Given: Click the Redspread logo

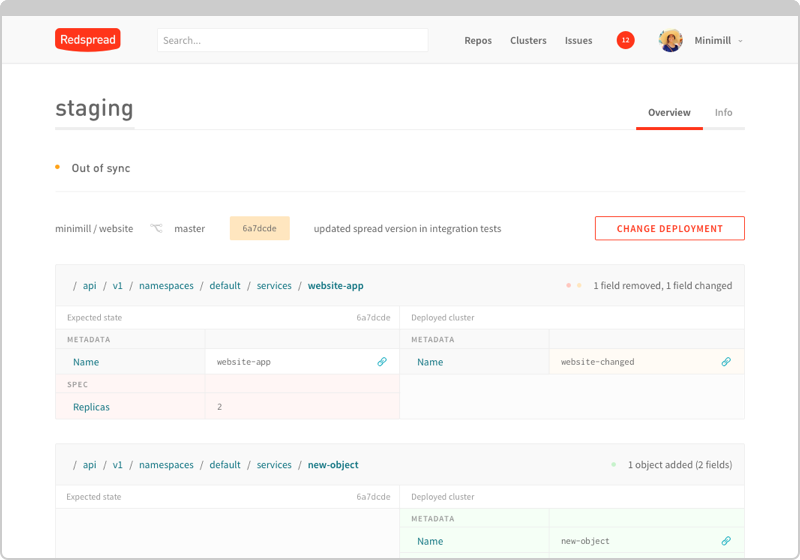Looking at the screenshot, I should click(x=88, y=40).
